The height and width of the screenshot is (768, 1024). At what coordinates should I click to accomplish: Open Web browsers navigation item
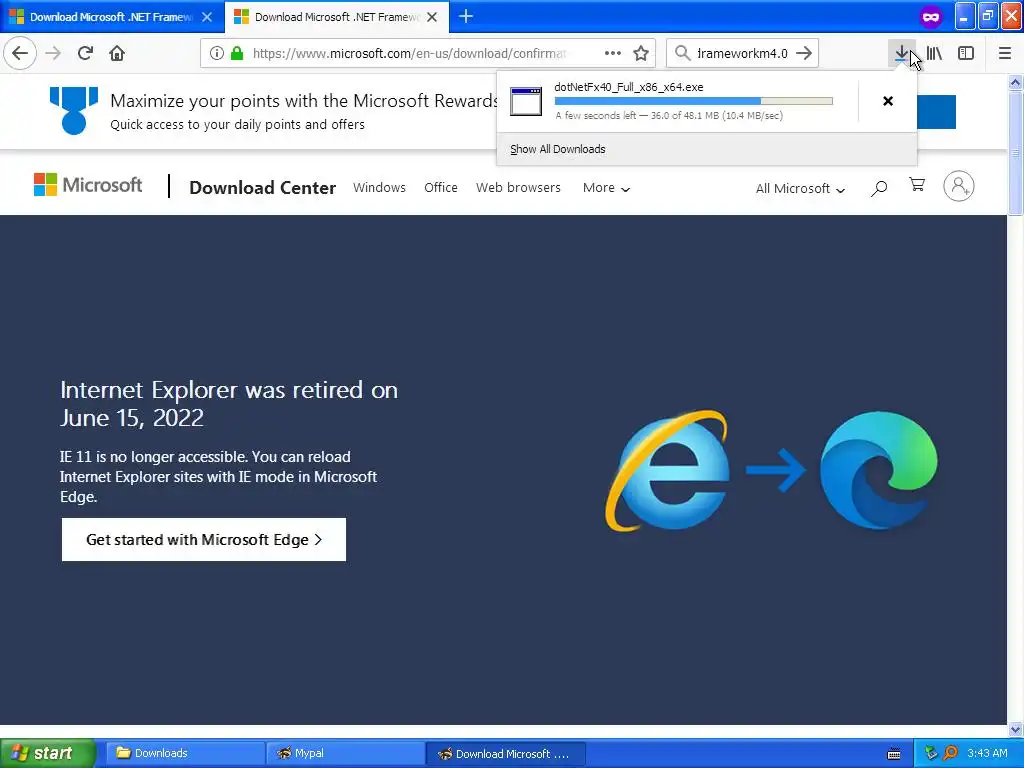(x=519, y=187)
